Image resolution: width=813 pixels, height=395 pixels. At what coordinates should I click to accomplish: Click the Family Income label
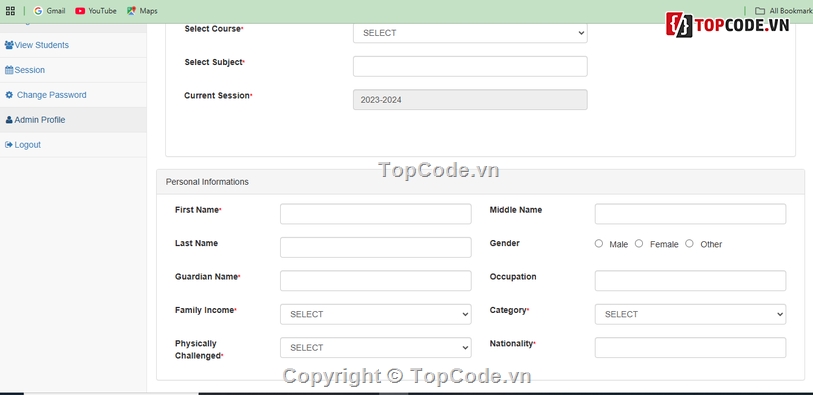click(x=205, y=310)
